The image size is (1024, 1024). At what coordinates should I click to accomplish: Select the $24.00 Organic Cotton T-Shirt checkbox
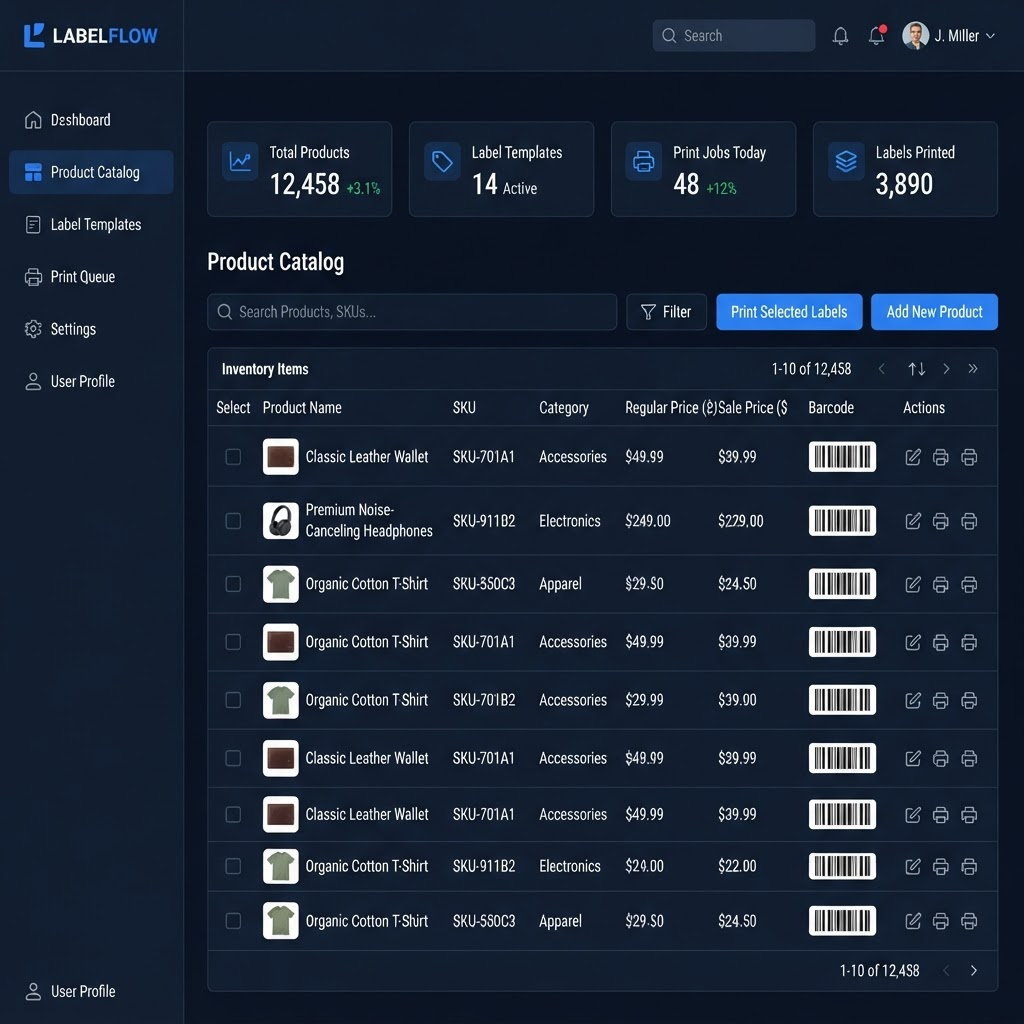click(x=233, y=866)
